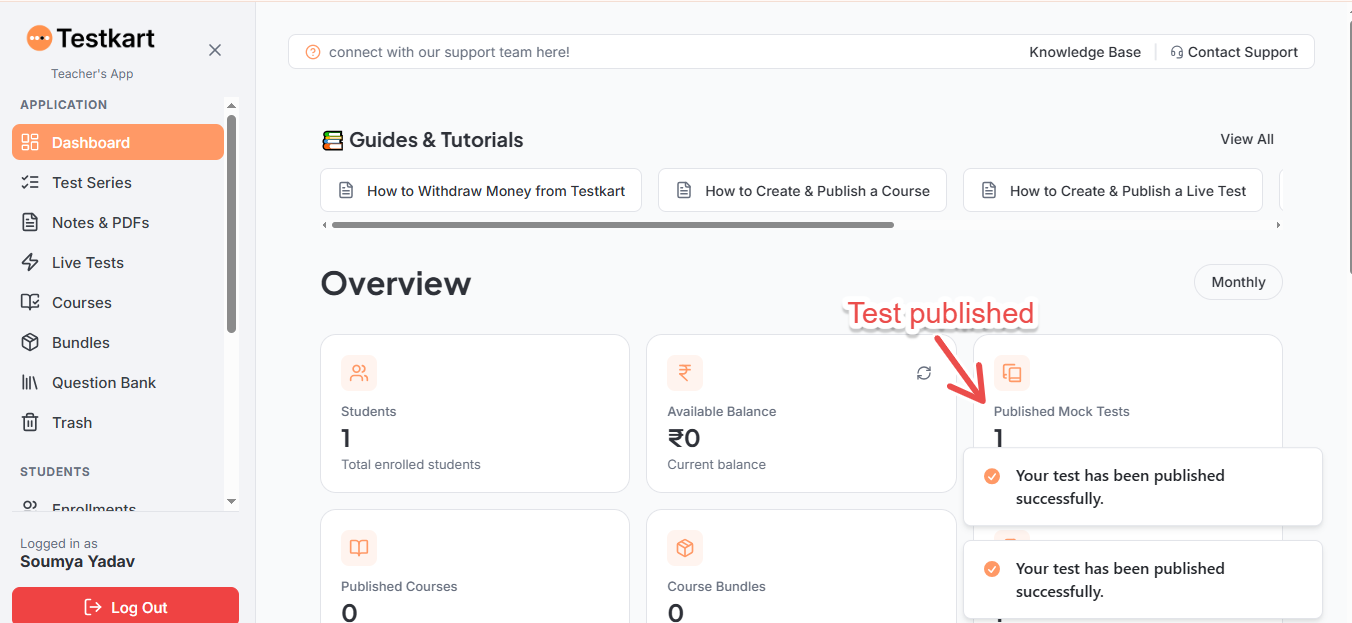Screen dimensions: 1352x623
Task: Click the 'Soumya Yadav' user name
Action: click(77, 561)
